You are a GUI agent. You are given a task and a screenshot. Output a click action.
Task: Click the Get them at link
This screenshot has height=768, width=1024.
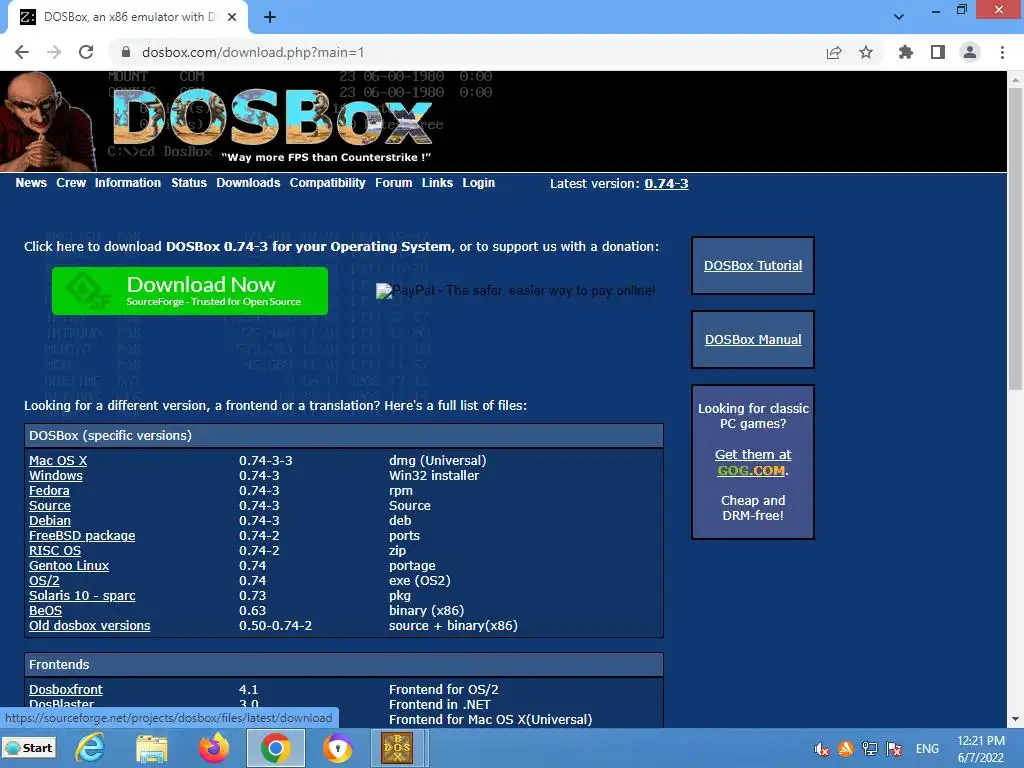(753, 455)
